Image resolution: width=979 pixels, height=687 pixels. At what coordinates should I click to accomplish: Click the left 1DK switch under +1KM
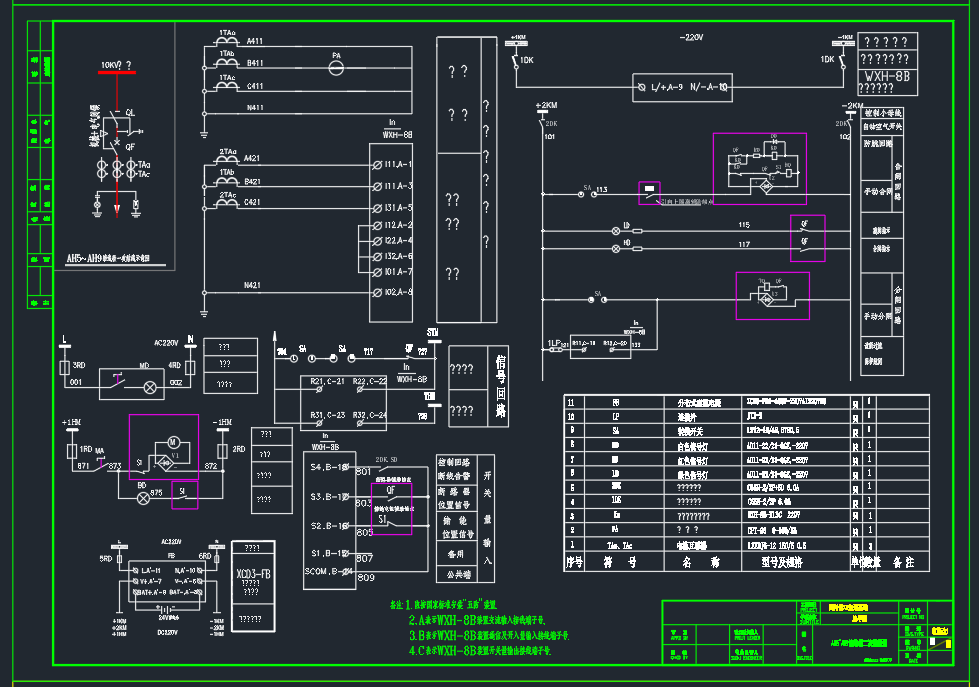tap(518, 62)
